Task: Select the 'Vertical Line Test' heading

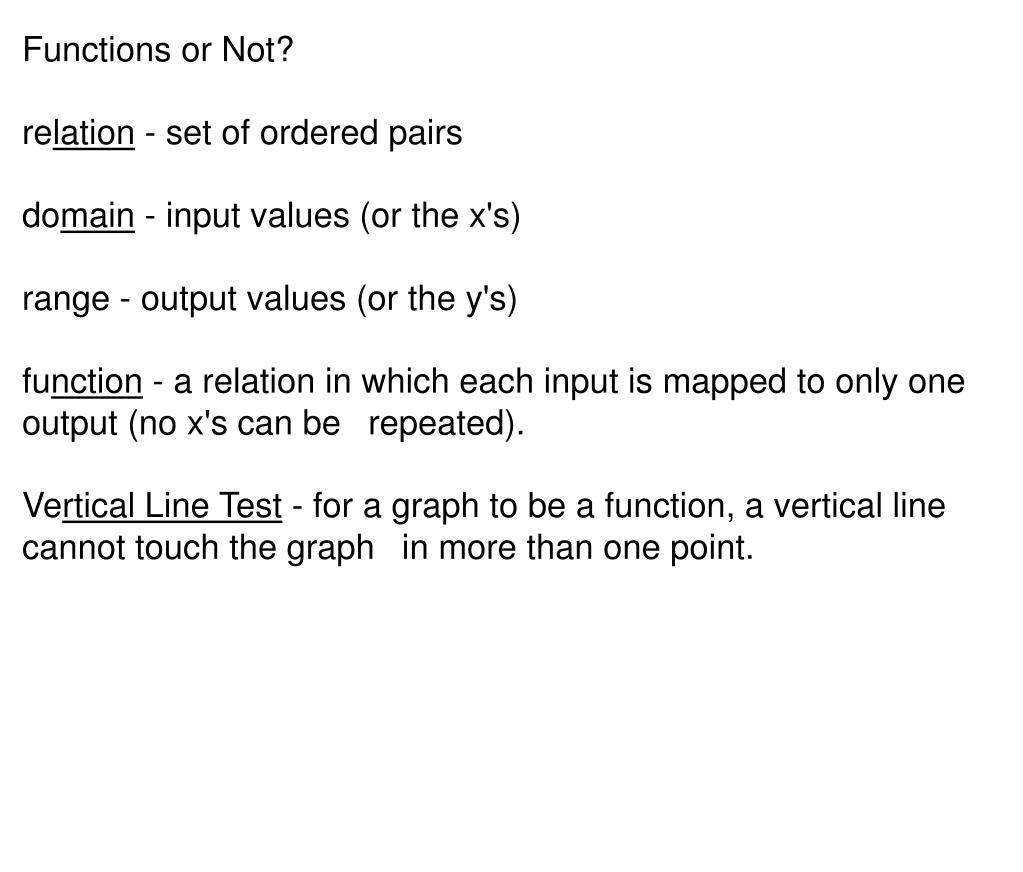Action: [x=152, y=506]
